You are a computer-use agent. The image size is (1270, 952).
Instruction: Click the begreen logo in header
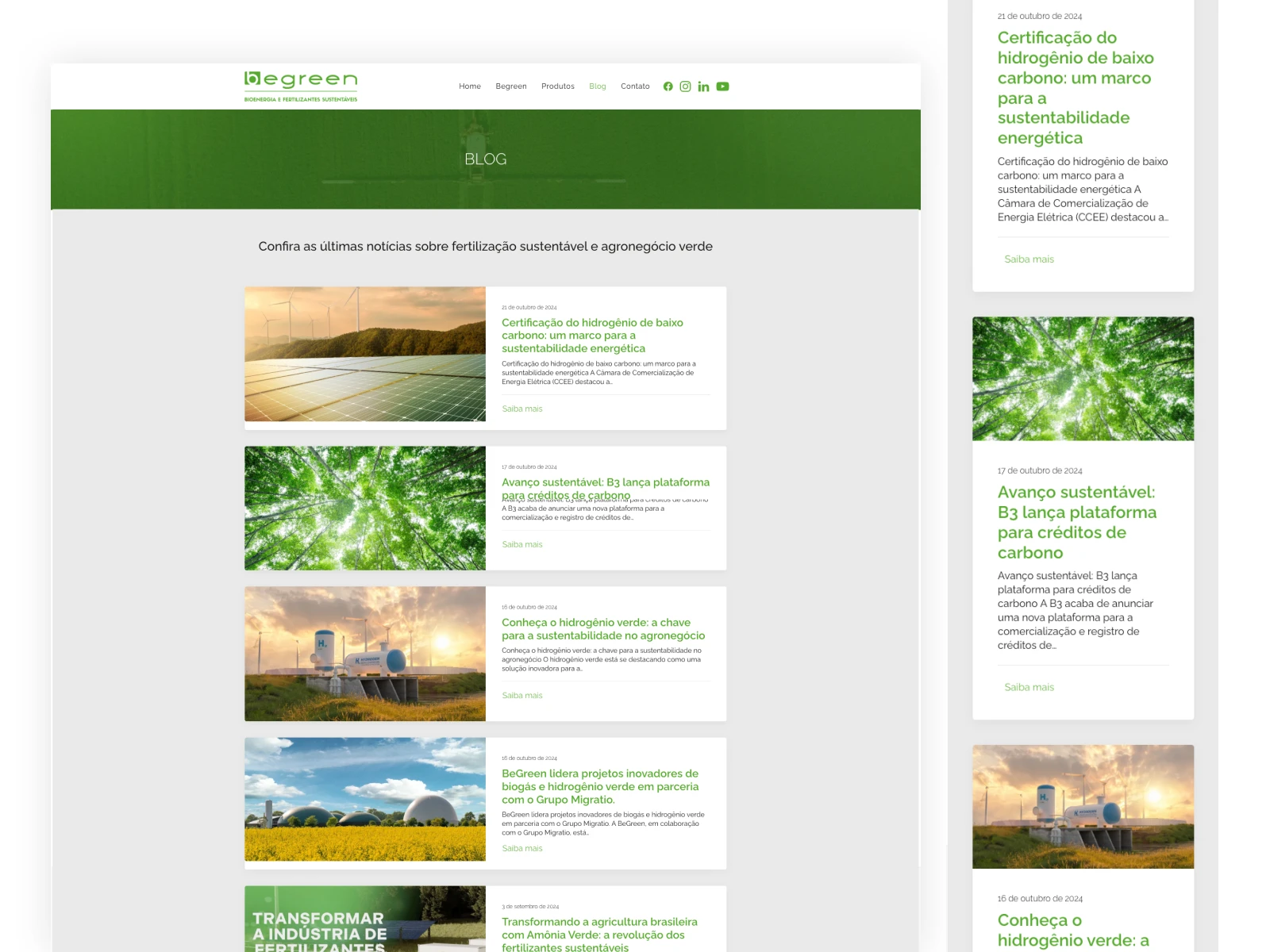pos(301,86)
